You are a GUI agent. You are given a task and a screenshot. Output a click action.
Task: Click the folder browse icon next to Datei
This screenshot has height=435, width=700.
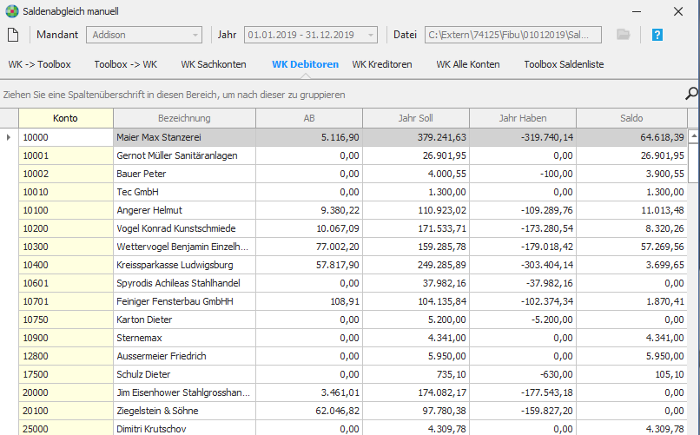(623, 35)
